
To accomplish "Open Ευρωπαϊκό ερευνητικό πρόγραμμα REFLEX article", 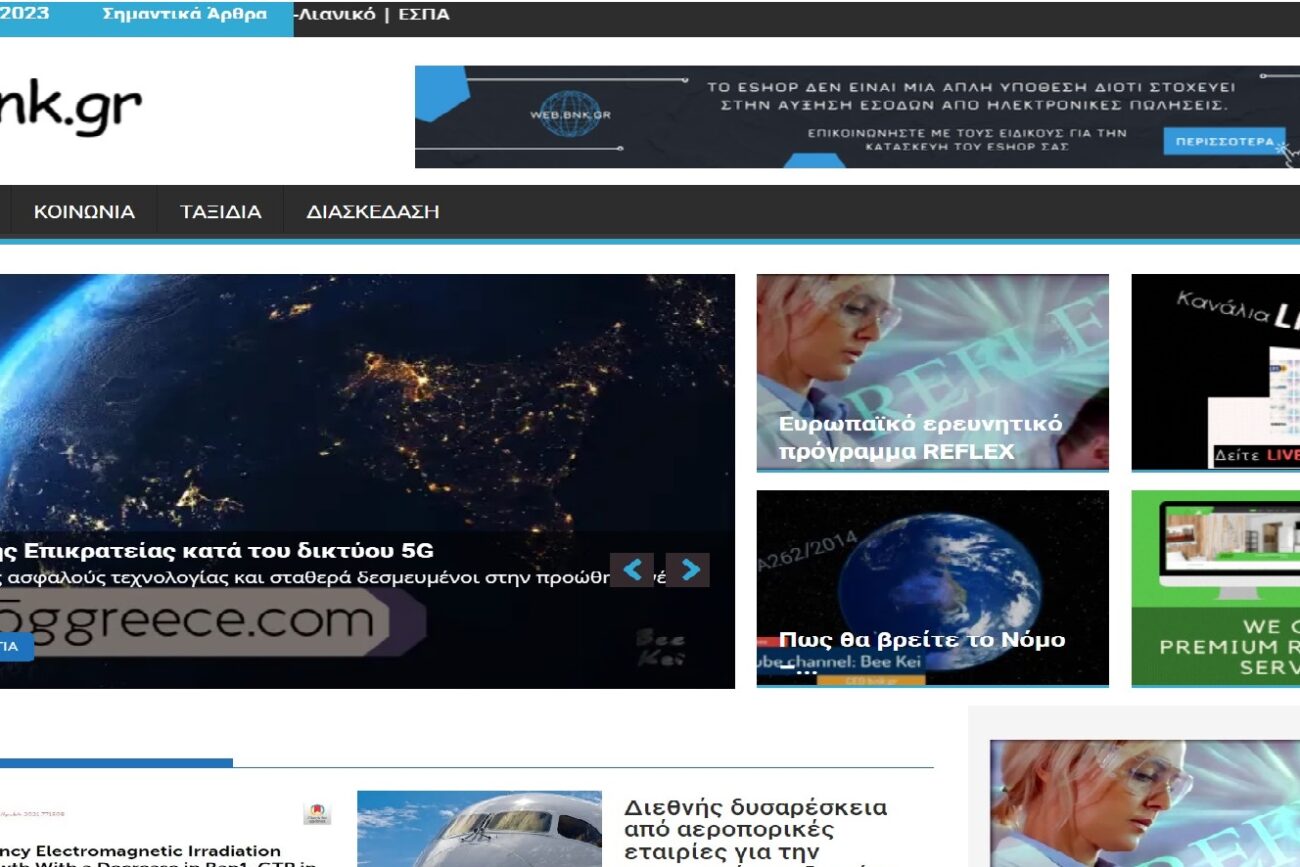I will click(x=920, y=437).
